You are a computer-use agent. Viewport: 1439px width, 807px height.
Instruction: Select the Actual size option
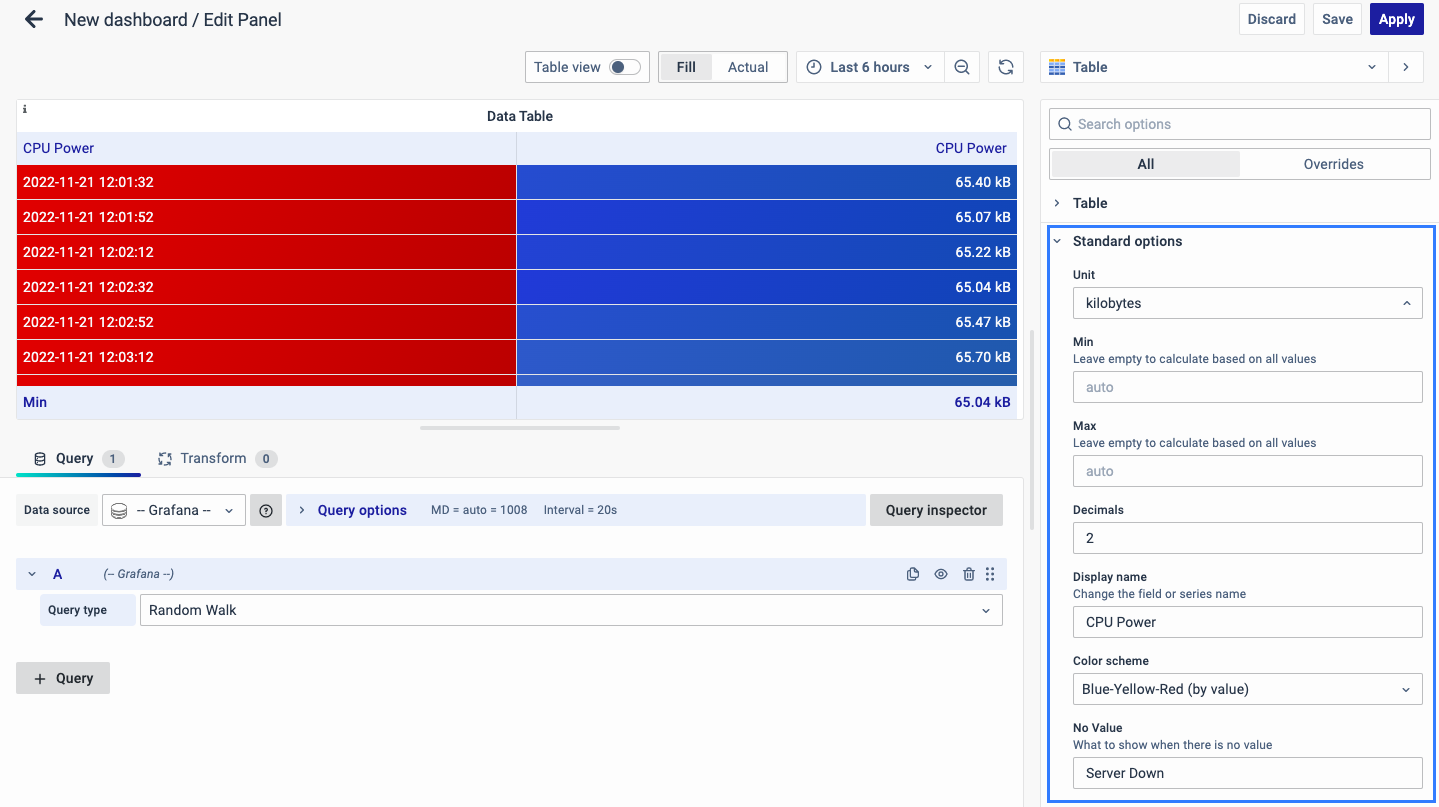point(747,67)
